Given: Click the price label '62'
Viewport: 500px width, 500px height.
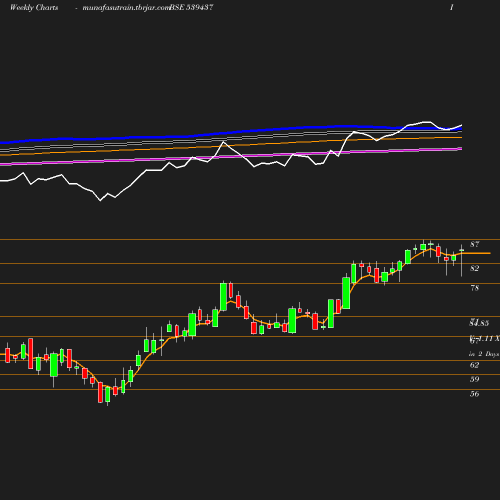Looking at the screenshot, I should coord(475,365).
